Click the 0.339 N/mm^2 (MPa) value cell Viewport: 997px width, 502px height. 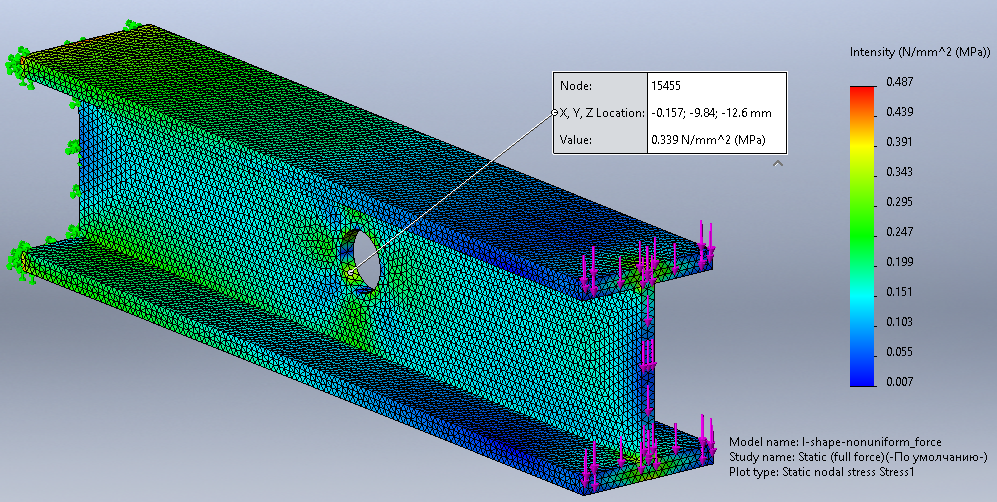coord(708,140)
